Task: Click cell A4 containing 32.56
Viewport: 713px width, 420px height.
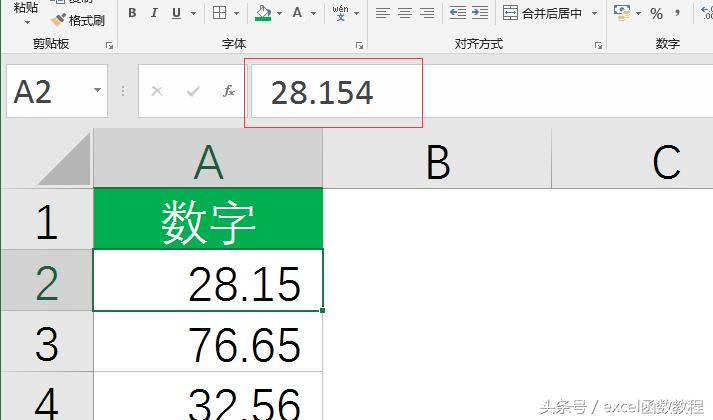Action: [208, 396]
